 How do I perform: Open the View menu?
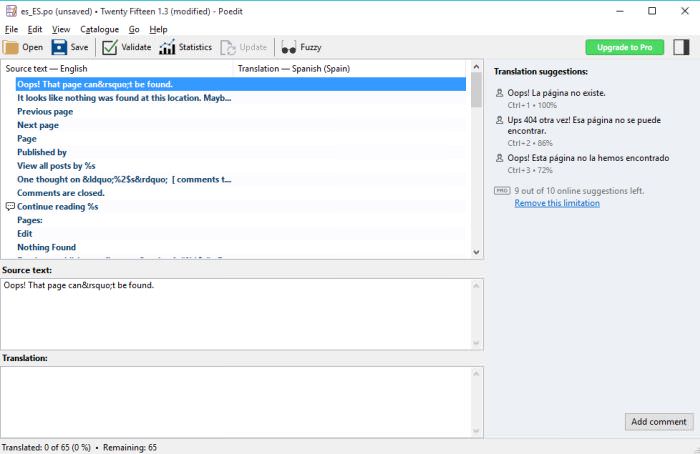tap(61, 29)
